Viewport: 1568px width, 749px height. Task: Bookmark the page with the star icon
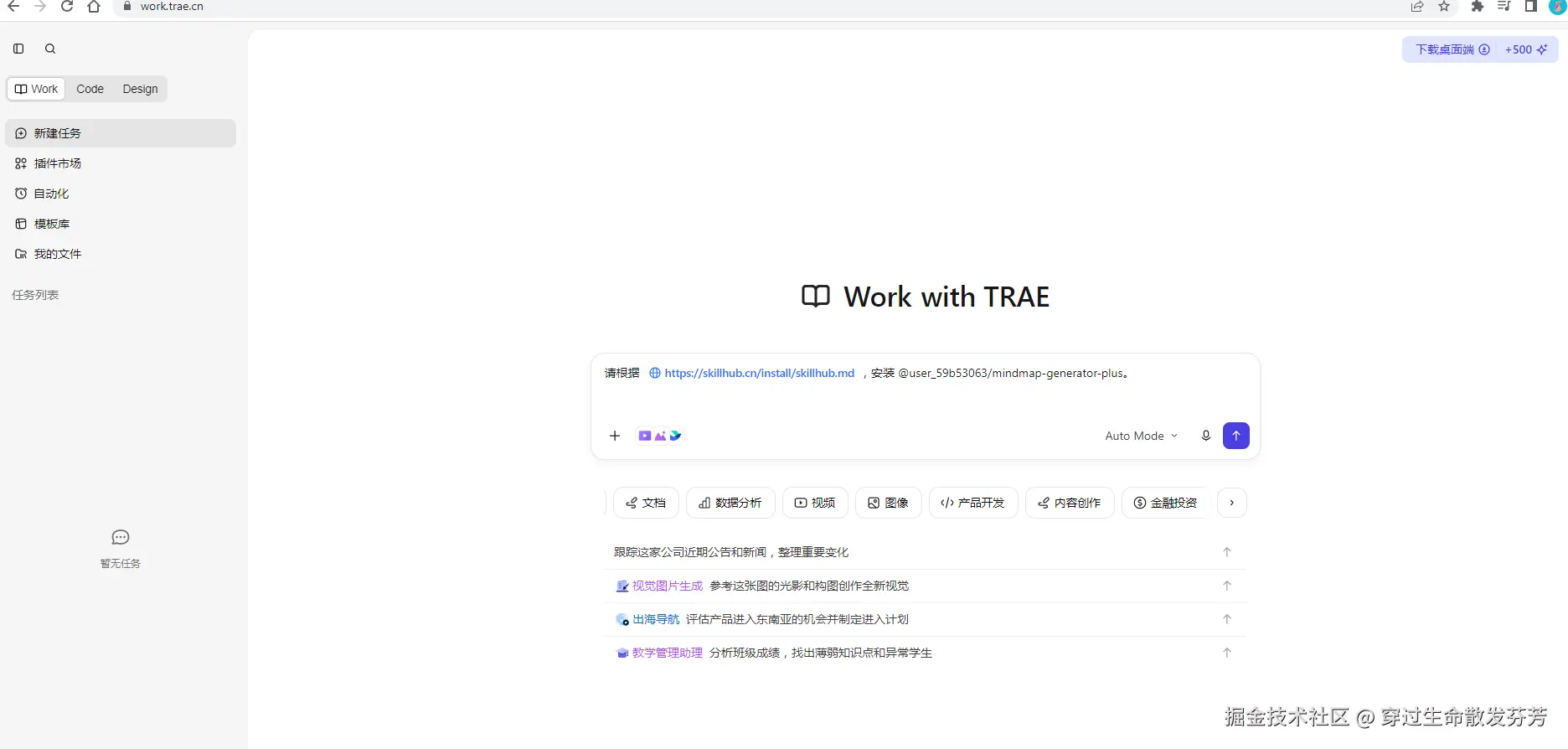click(1444, 6)
